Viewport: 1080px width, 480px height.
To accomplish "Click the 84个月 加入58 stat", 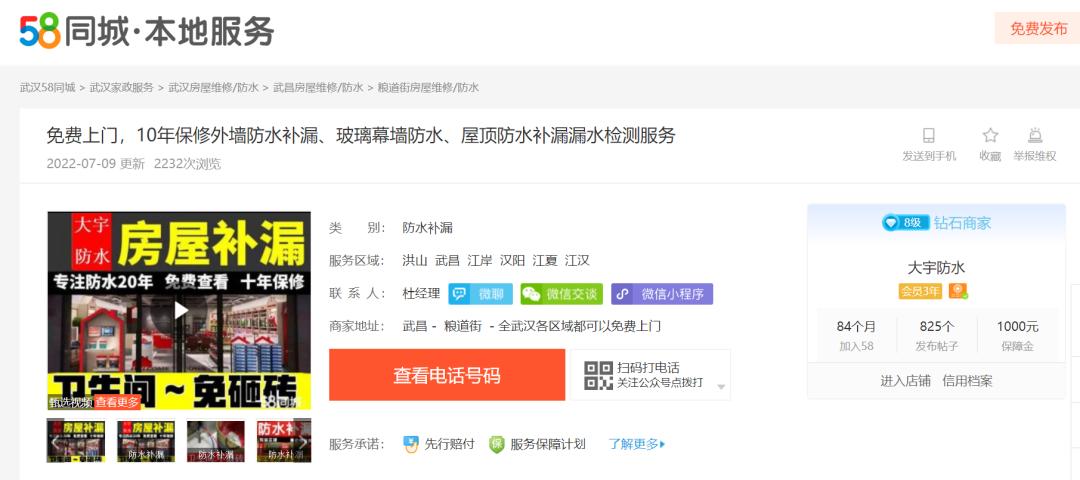I will tap(856, 335).
